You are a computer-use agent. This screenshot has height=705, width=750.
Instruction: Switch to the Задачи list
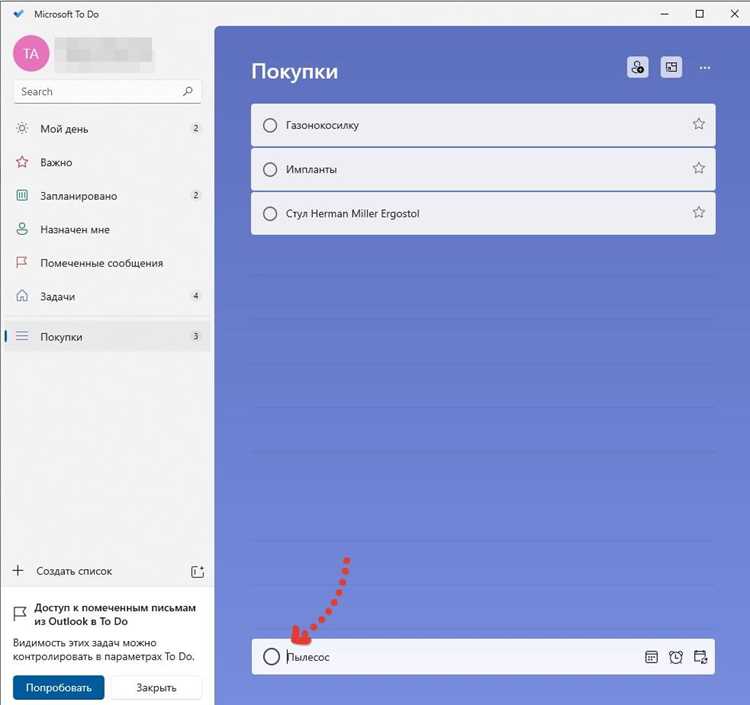click(108, 296)
